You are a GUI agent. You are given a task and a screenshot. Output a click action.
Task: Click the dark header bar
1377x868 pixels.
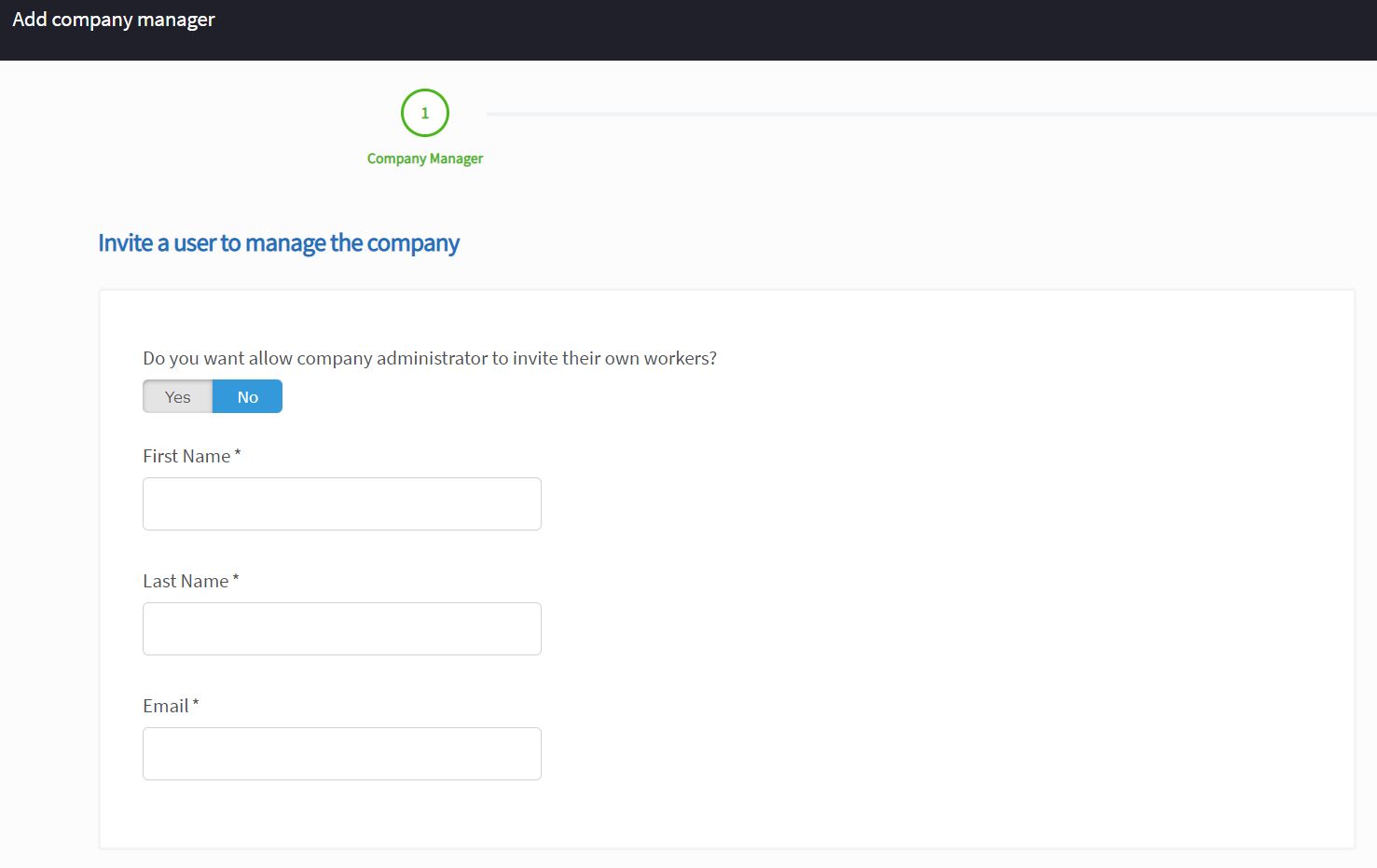tap(746, 30)
